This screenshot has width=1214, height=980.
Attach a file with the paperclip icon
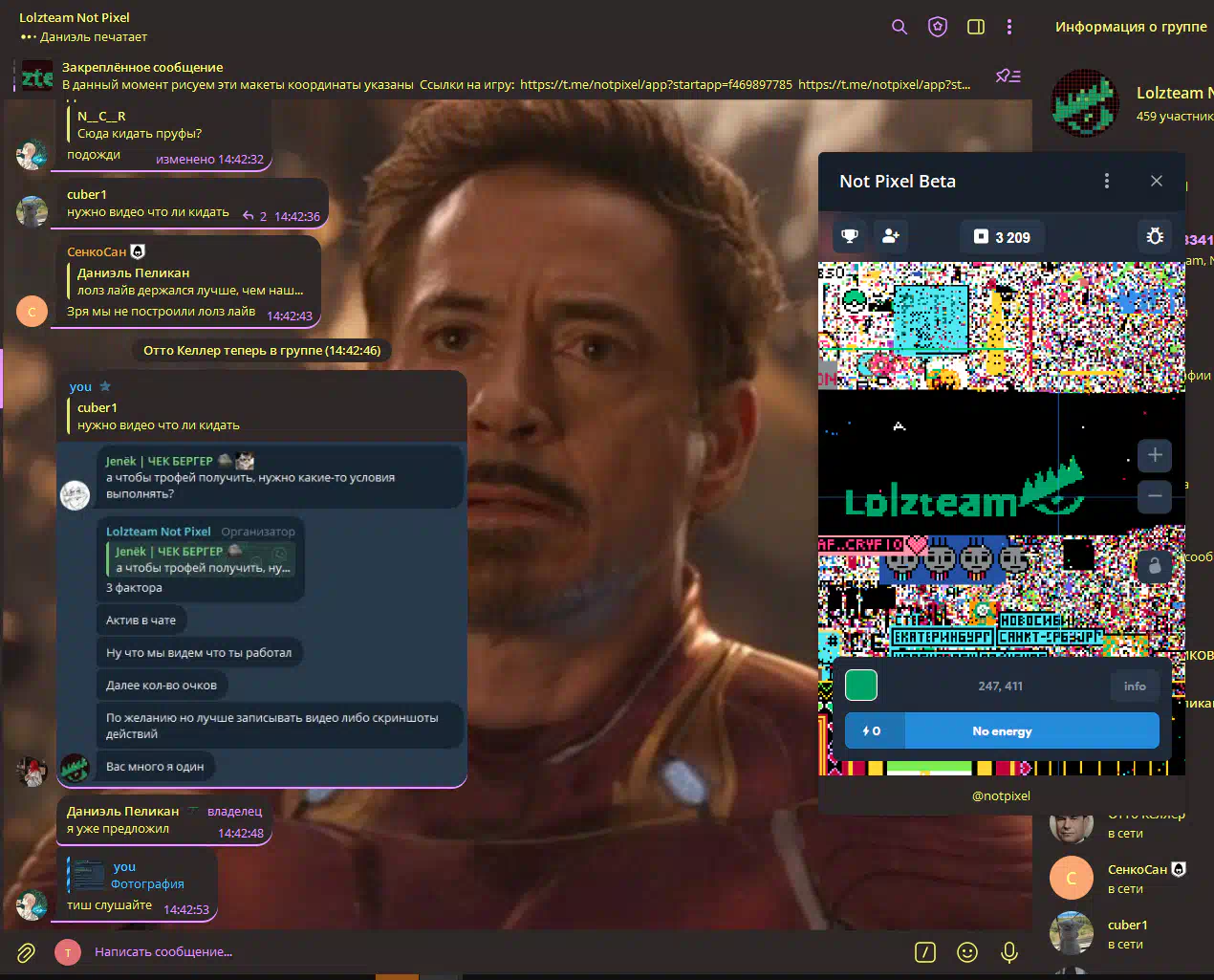coord(26,952)
